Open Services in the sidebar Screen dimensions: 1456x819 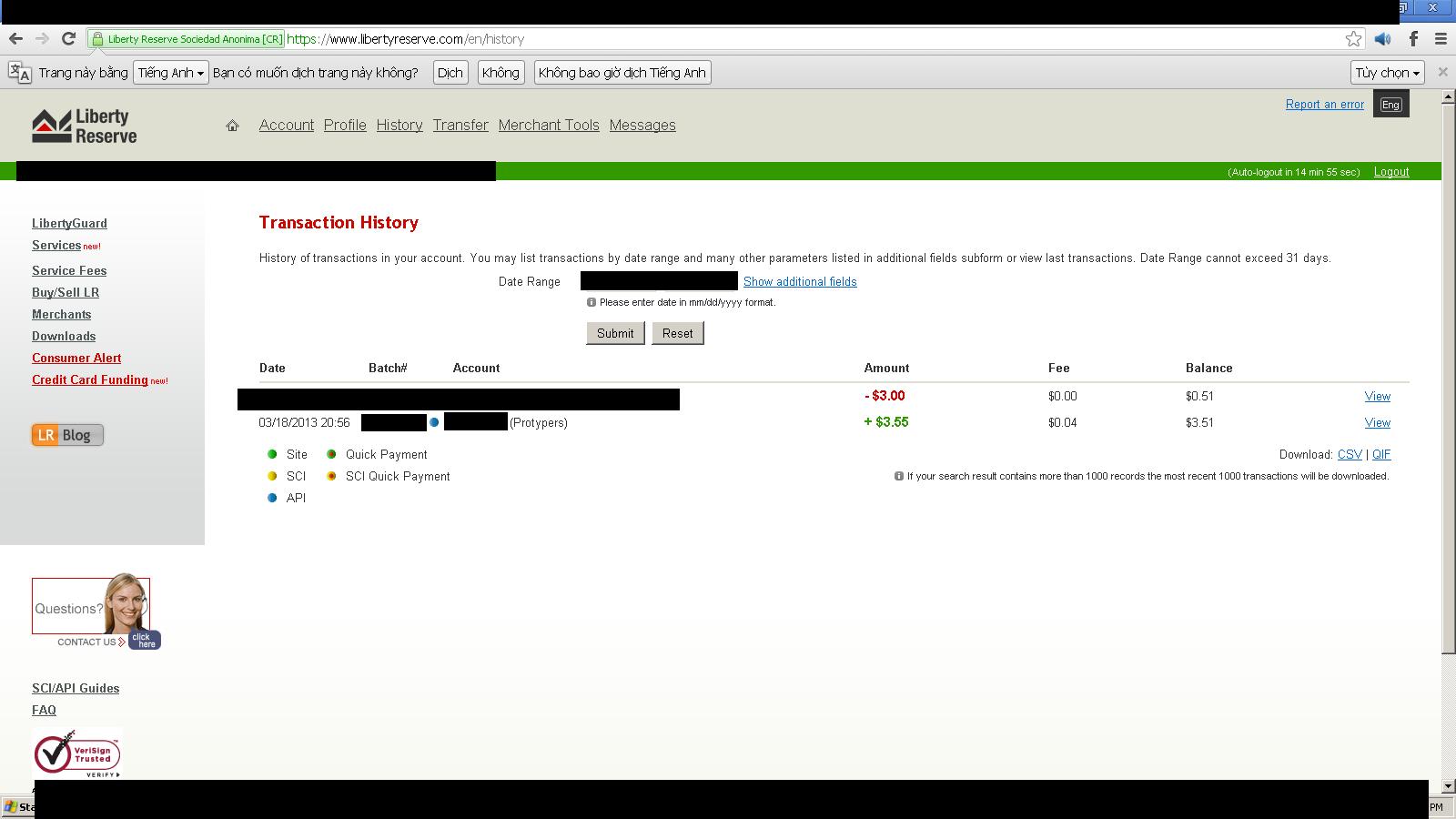56,246
